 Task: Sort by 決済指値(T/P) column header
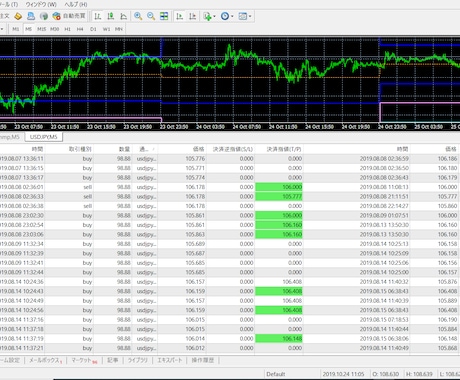284,149
